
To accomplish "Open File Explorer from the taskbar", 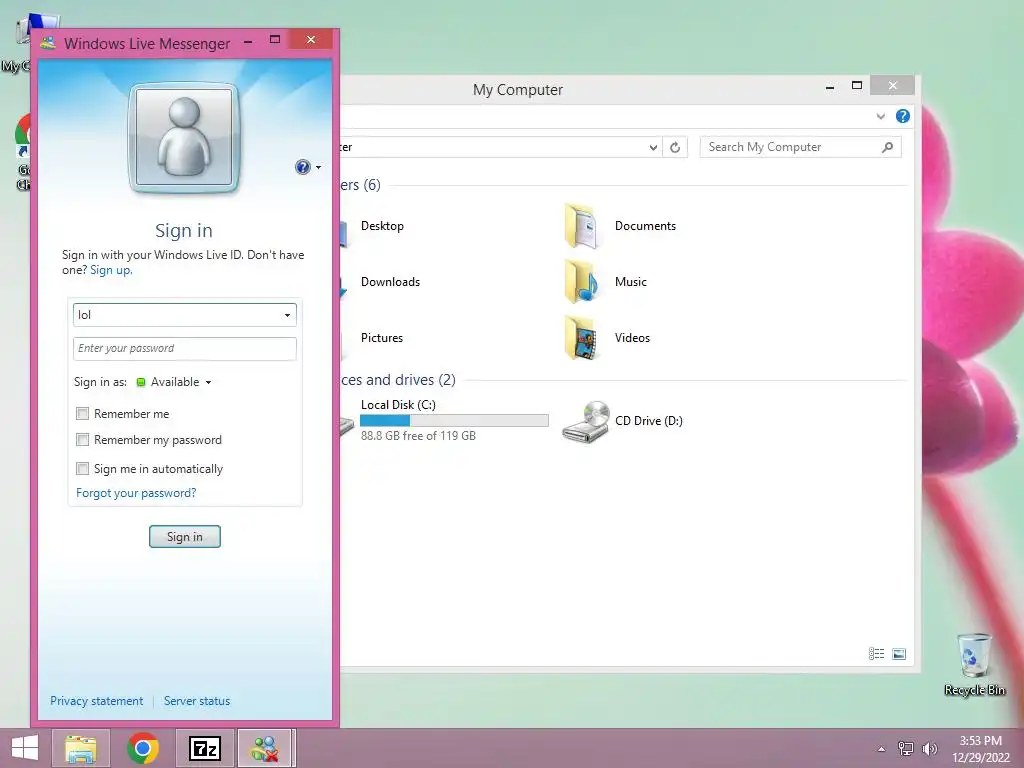I will [81, 748].
